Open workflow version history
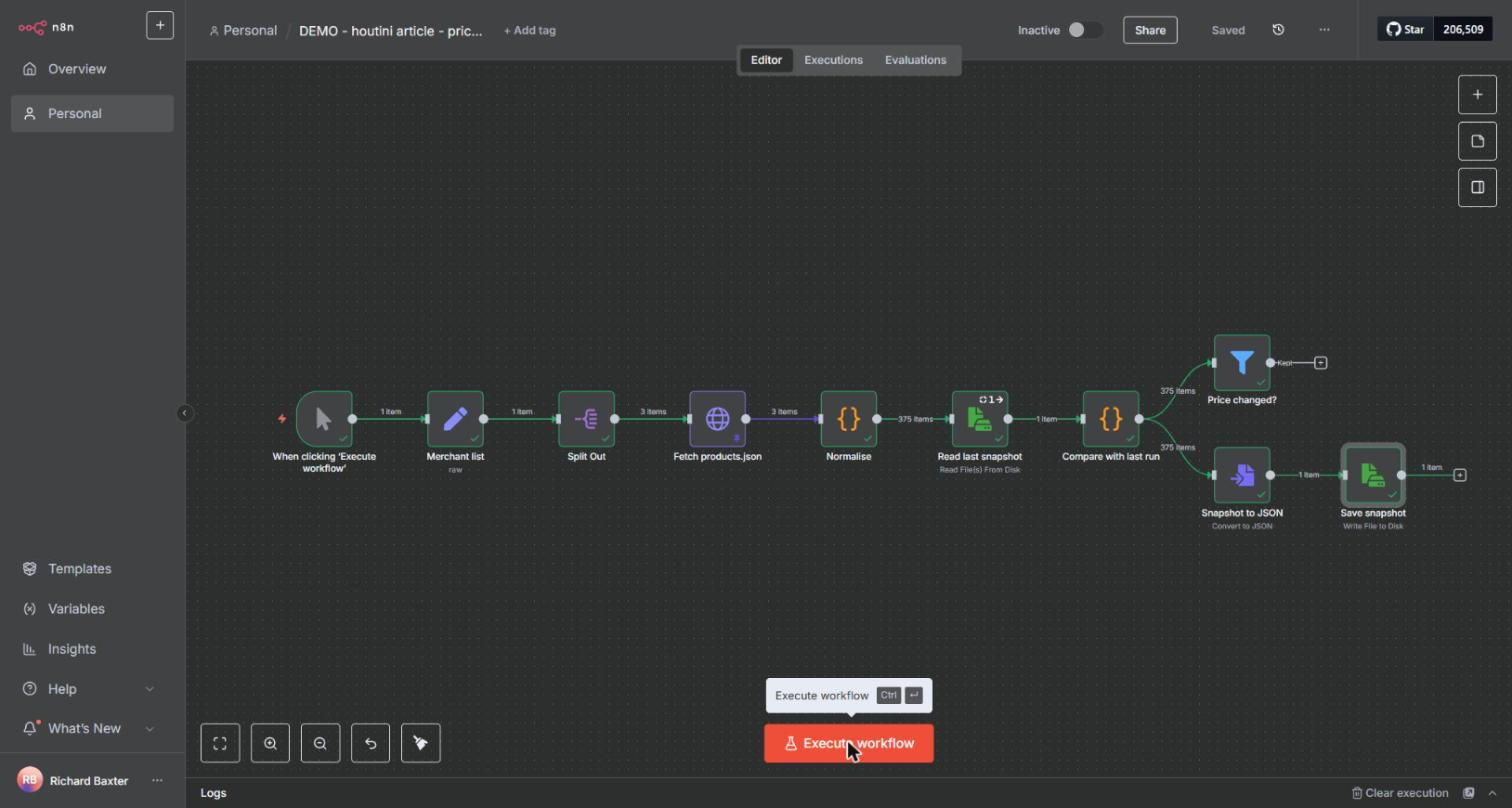Image resolution: width=1512 pixels, height=808 pixels. pyautogui.click(x=1278, y=30)
